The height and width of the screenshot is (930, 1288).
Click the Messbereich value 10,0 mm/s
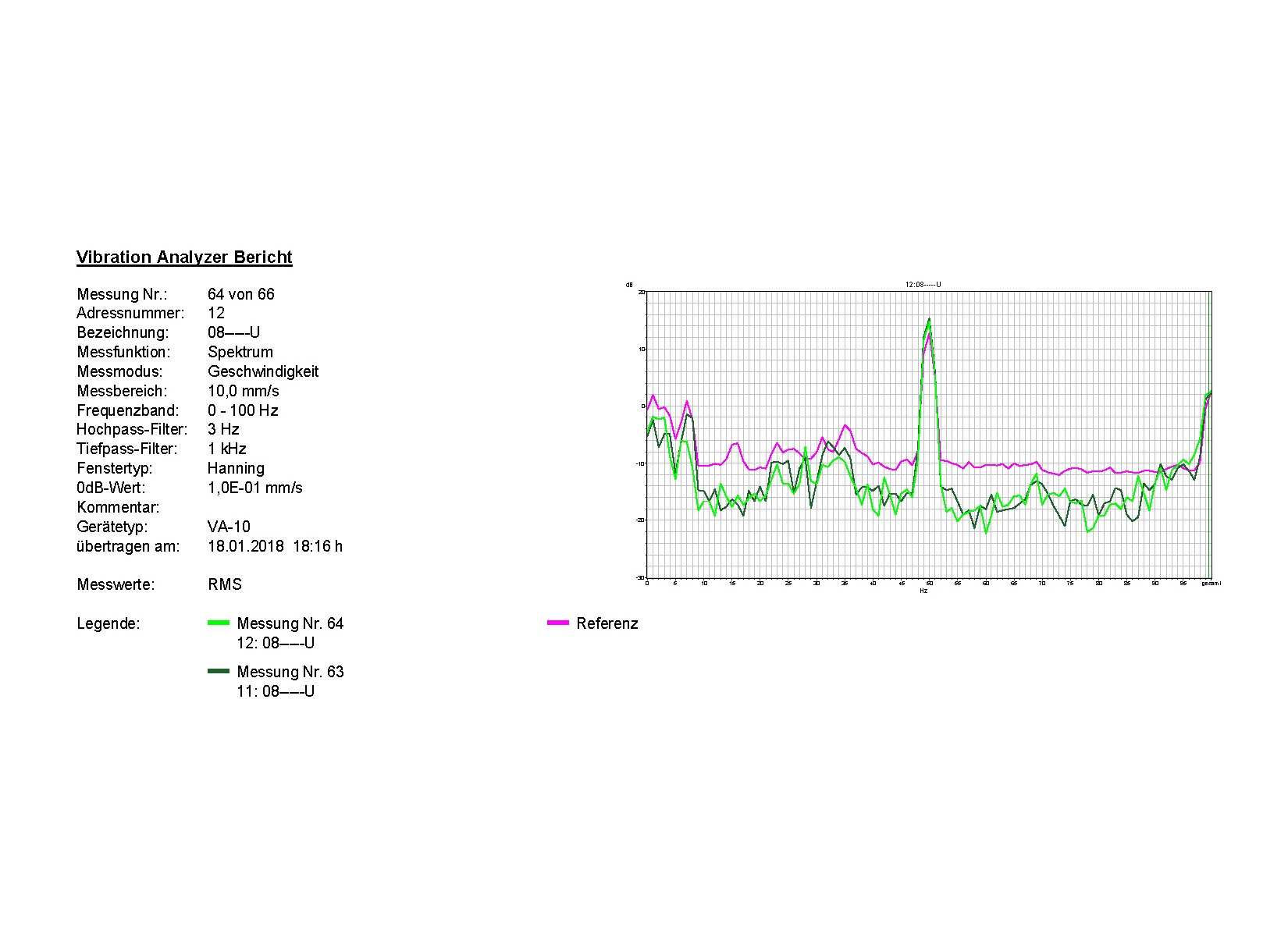pos(243,391)
